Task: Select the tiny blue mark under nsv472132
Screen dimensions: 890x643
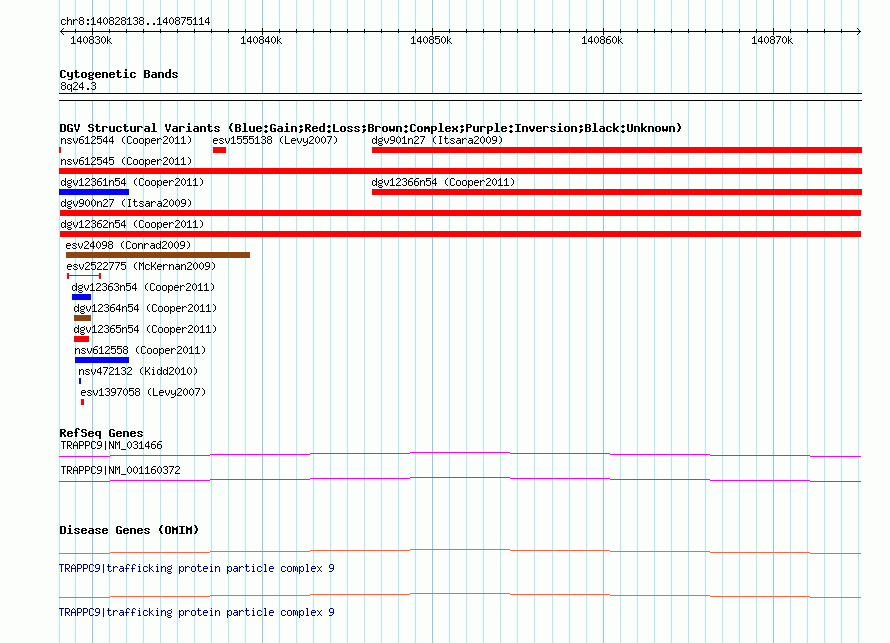Action: pos(80,381)
